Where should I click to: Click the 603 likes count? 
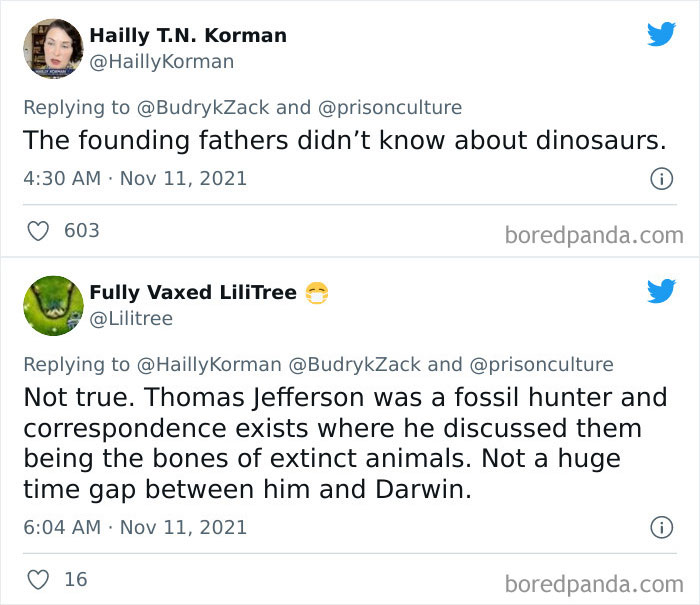coord(82,230)
